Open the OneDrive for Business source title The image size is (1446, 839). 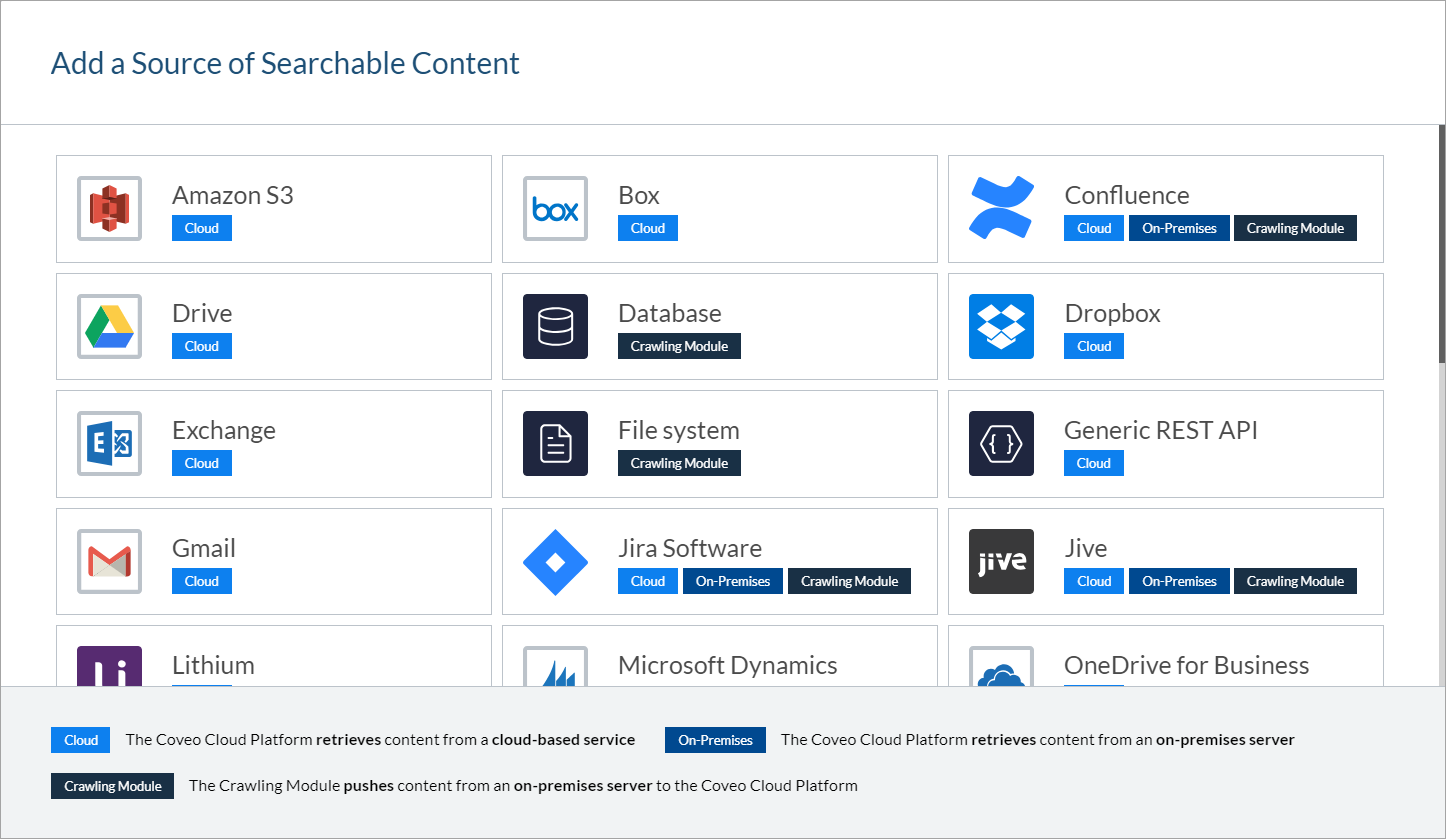1187,665
